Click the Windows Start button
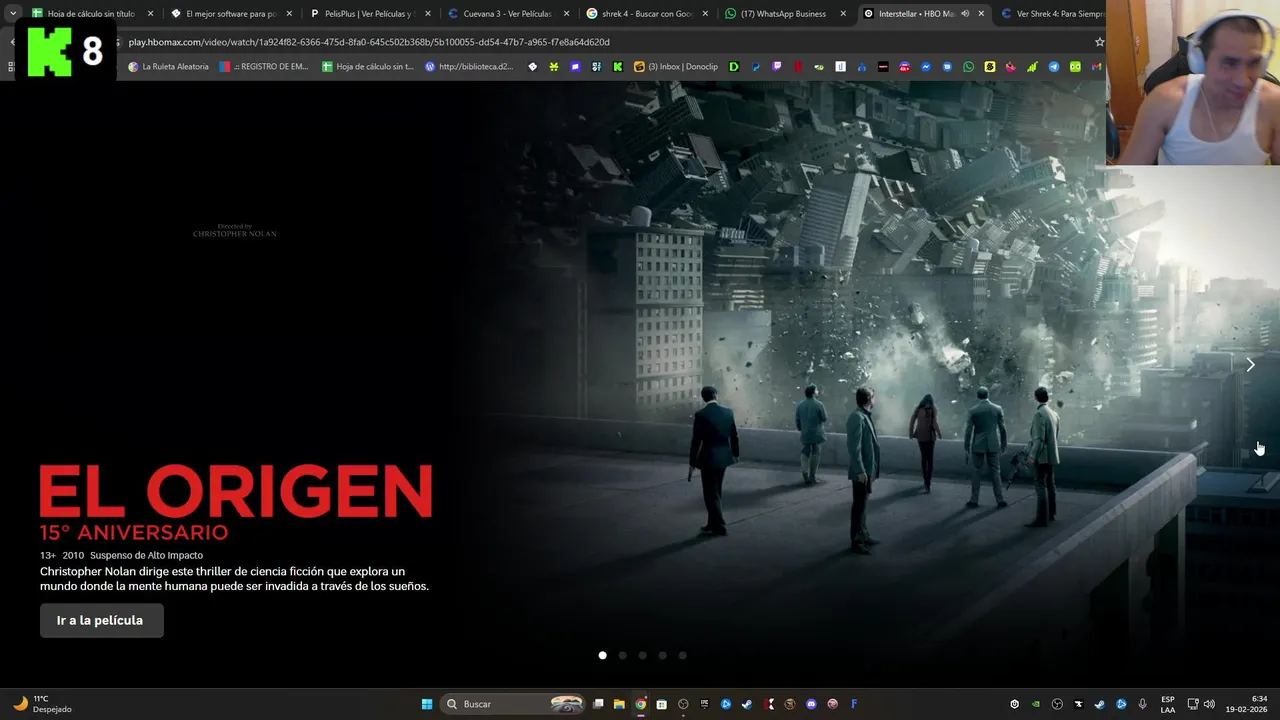Viewport: 1280px width, 720px height. [x=427, y=704]
